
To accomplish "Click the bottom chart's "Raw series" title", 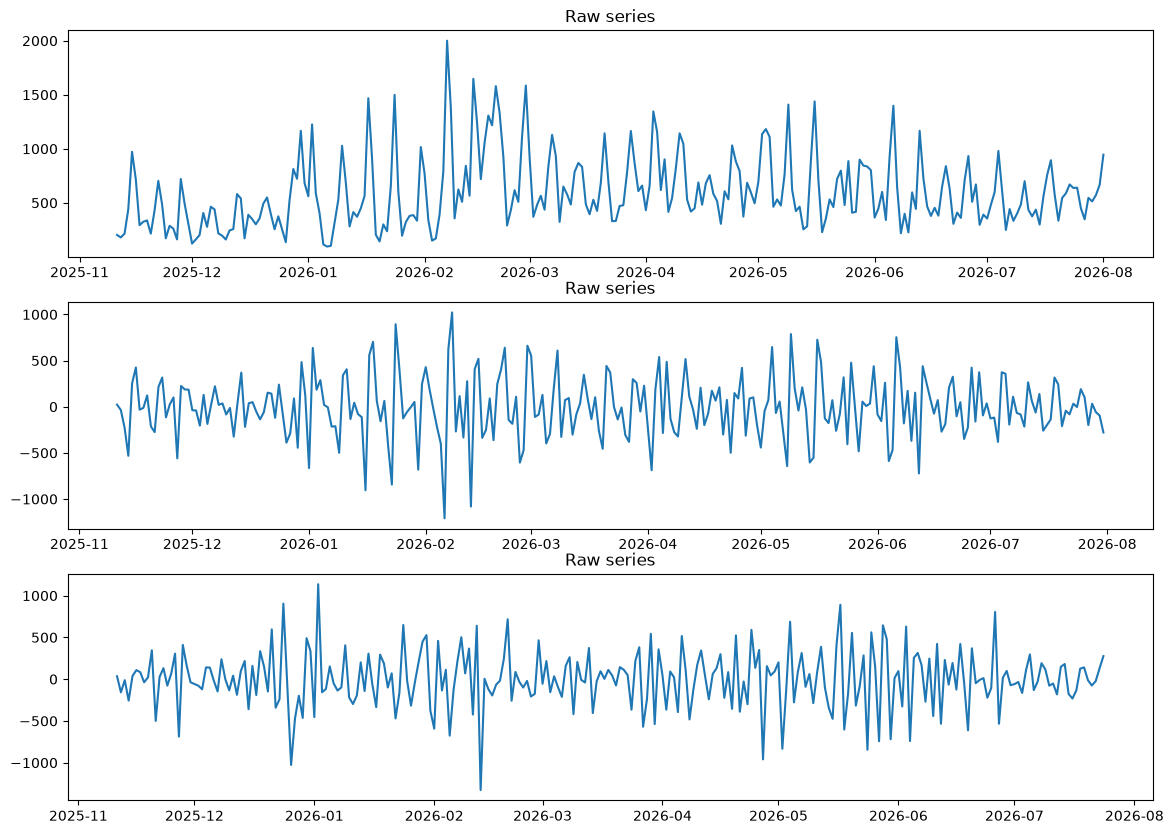I will point(610,560).
